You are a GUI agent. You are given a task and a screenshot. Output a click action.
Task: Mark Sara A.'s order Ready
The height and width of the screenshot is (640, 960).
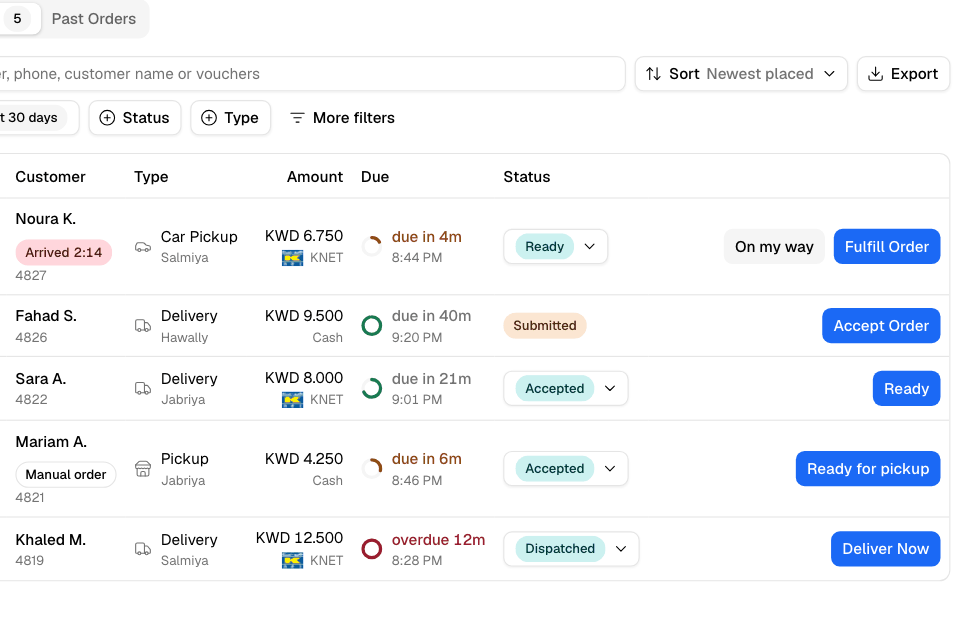coord(906,388)
